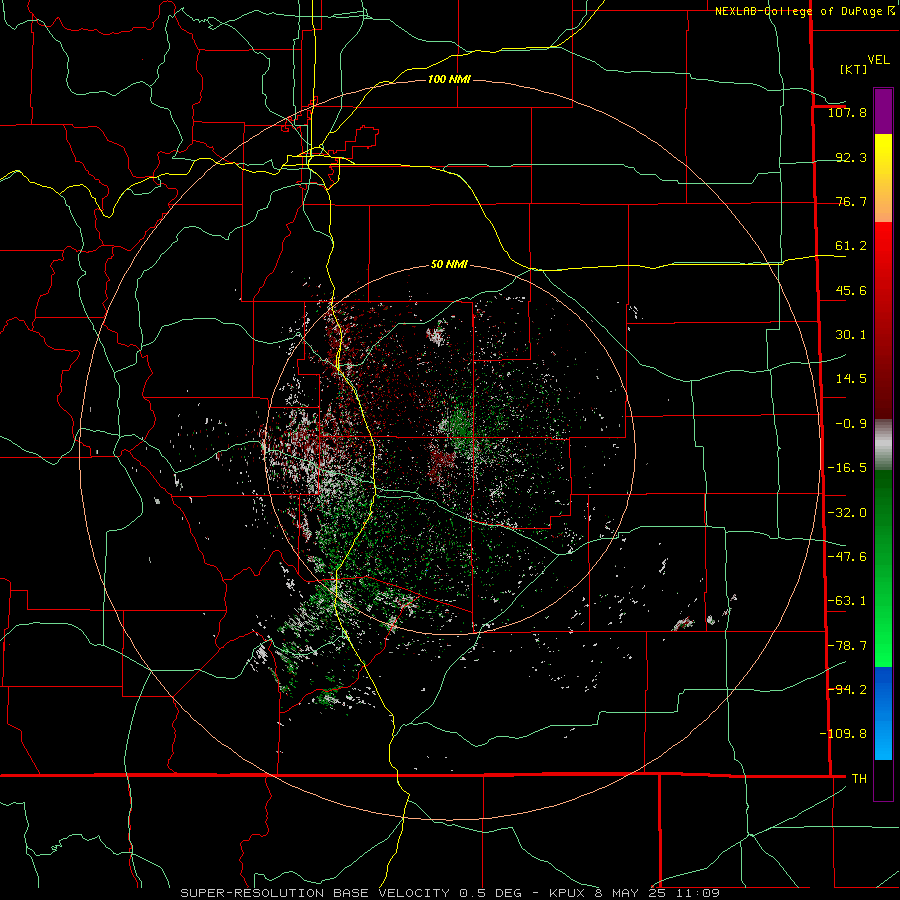The height and width of the screenshot is (900, 900).
Task: Click the -0.9 scale value
Action: coord(851,424)
